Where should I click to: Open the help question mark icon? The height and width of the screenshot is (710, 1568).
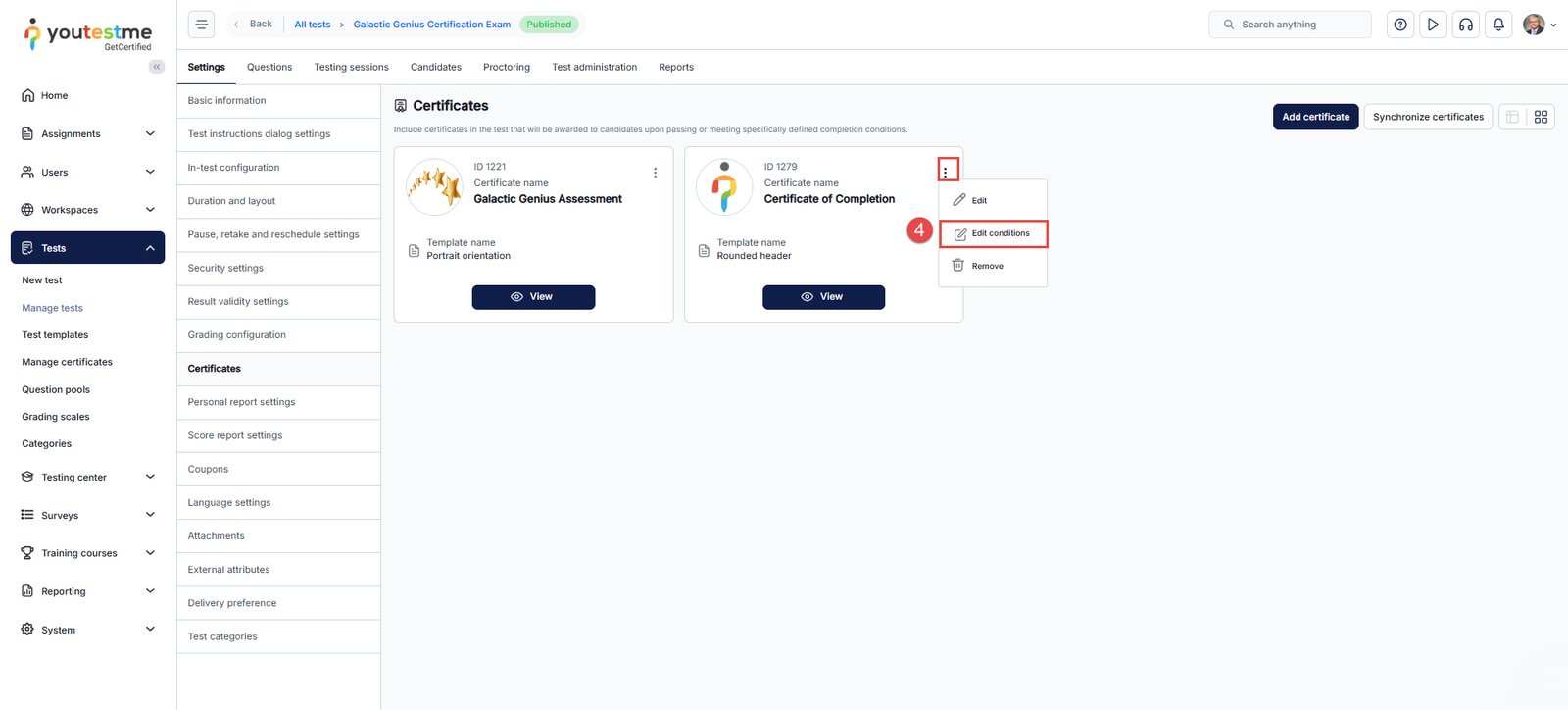1400,25
